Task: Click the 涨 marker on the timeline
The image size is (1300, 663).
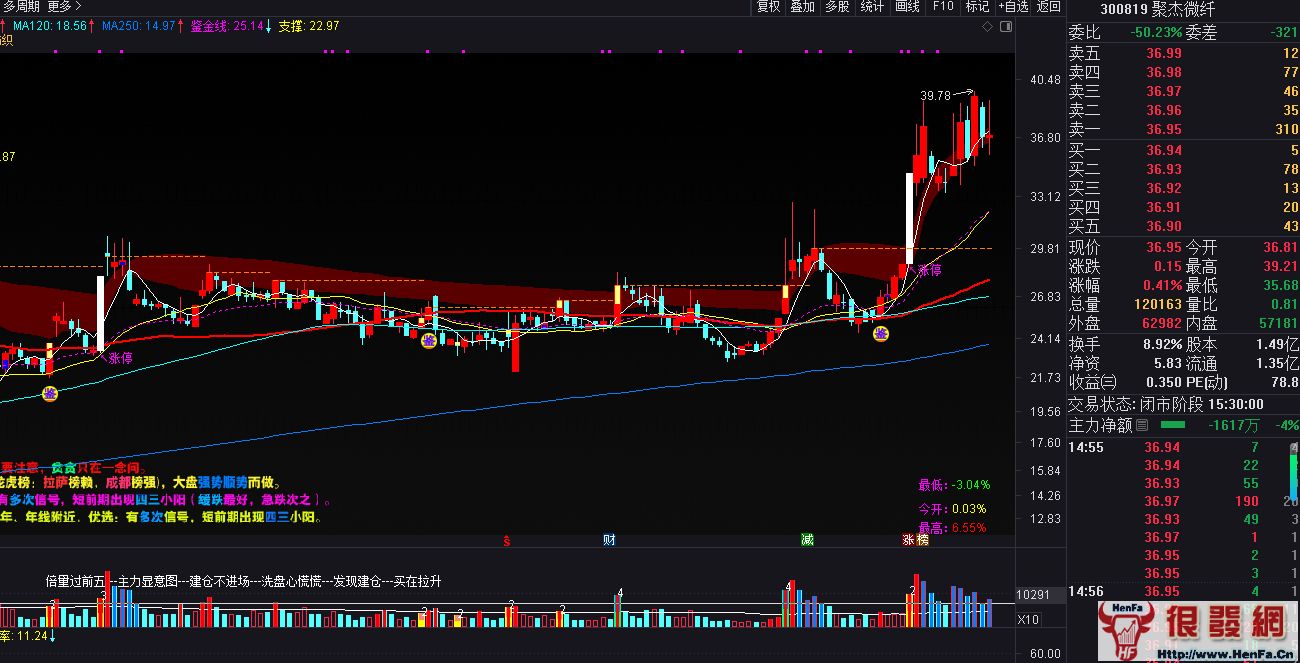Action: pos(909,540)
